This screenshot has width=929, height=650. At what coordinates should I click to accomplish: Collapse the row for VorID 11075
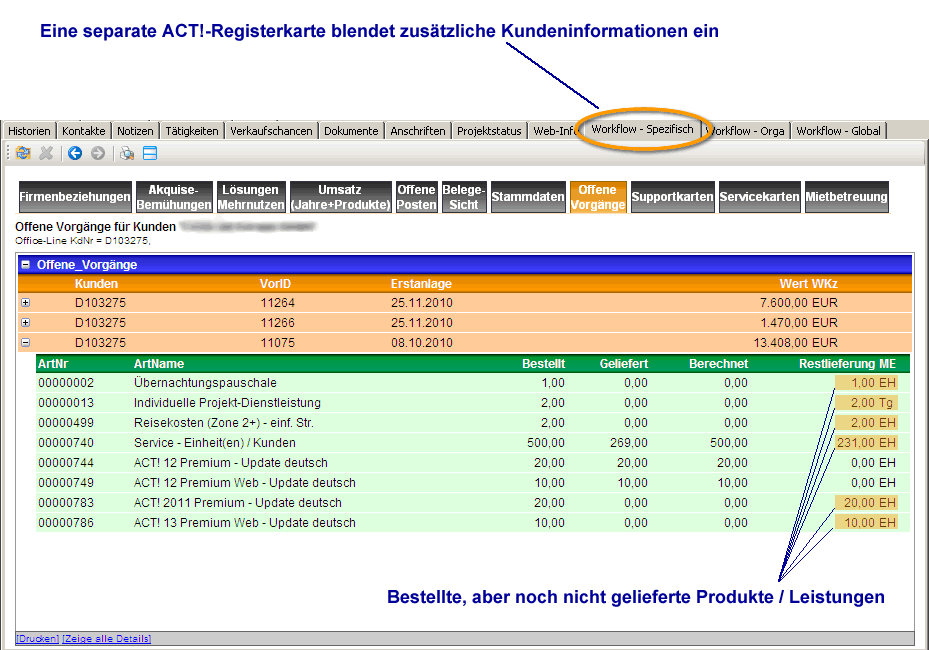pos(25,342)
